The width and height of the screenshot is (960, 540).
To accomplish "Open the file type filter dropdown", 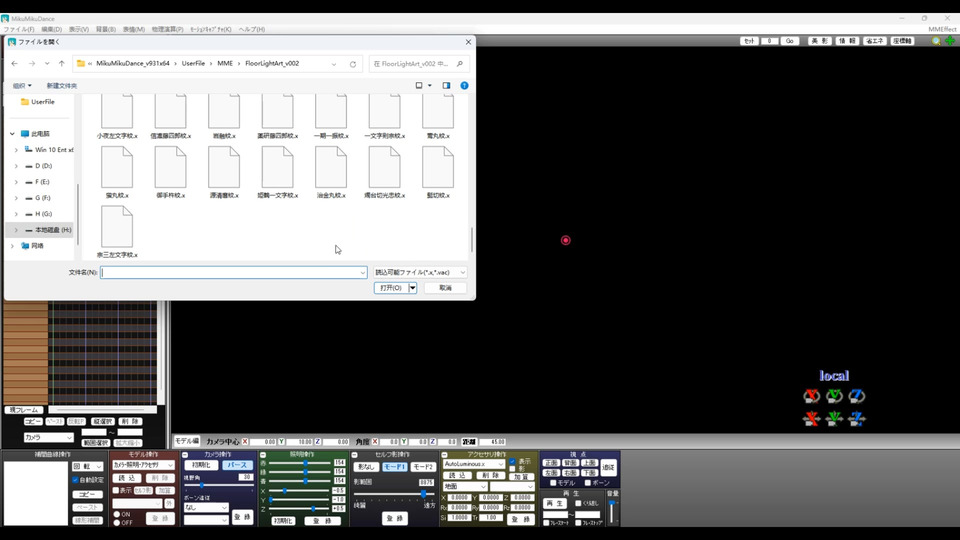I will (421, 272).
